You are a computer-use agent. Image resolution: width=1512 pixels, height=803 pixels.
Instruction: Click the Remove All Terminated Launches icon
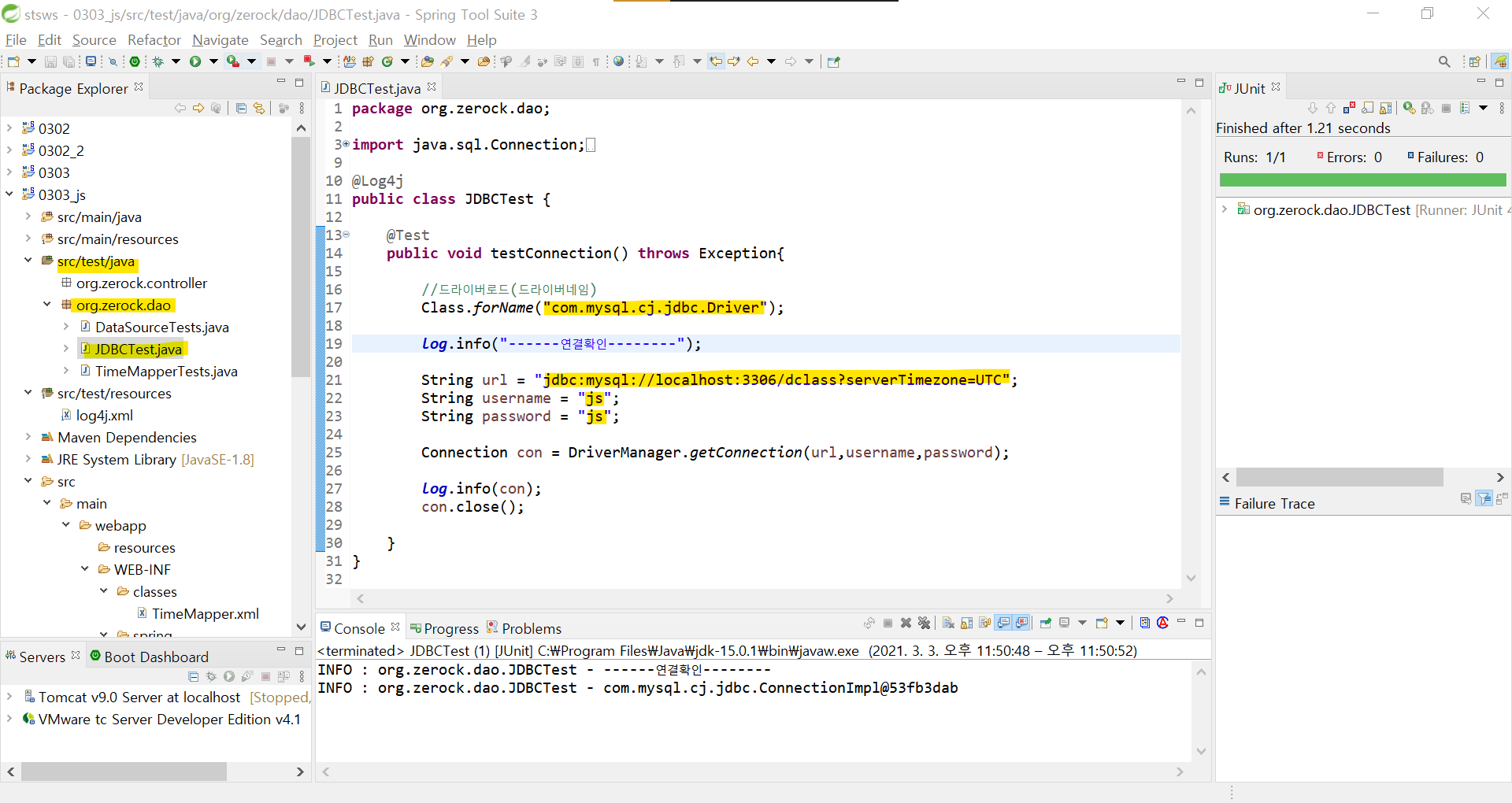tap(925, 623)
